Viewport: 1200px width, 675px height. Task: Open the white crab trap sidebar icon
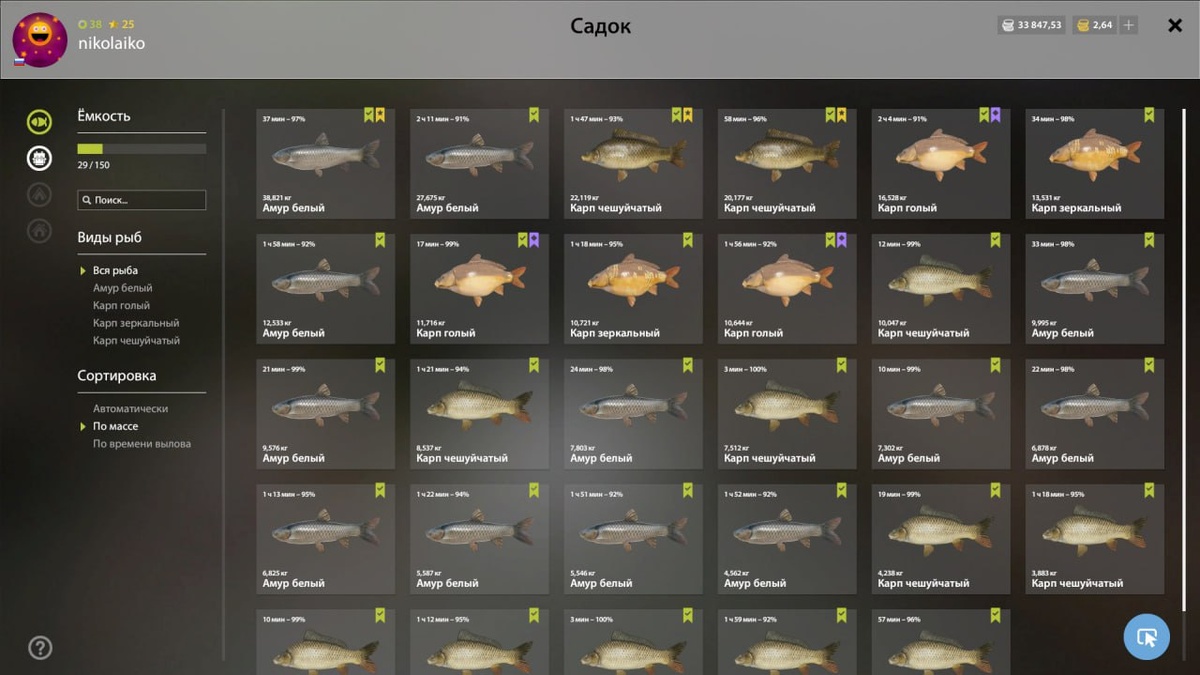click(39, 158)
